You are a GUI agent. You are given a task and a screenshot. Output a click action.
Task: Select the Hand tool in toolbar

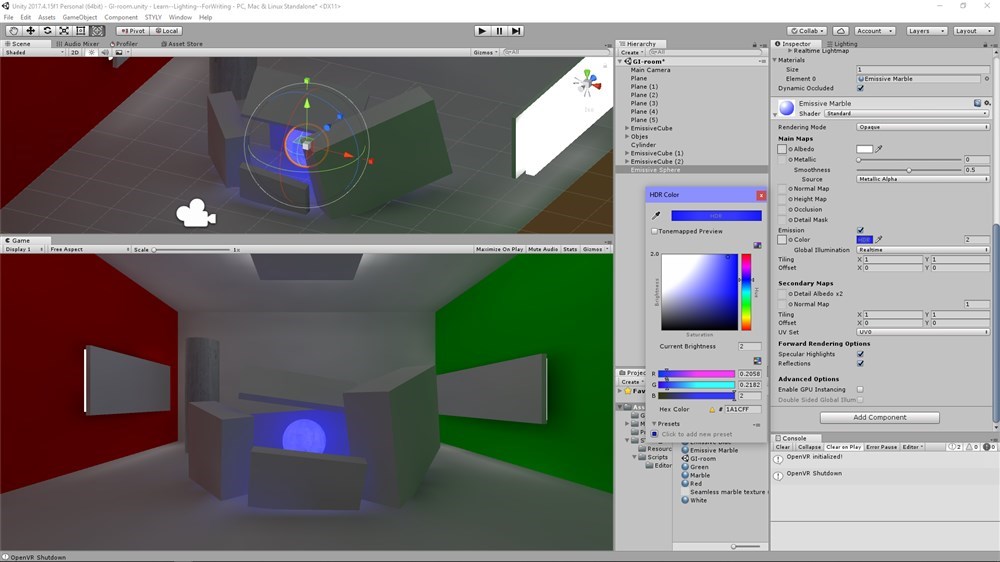pyautogui.click(x=13, y=31)
